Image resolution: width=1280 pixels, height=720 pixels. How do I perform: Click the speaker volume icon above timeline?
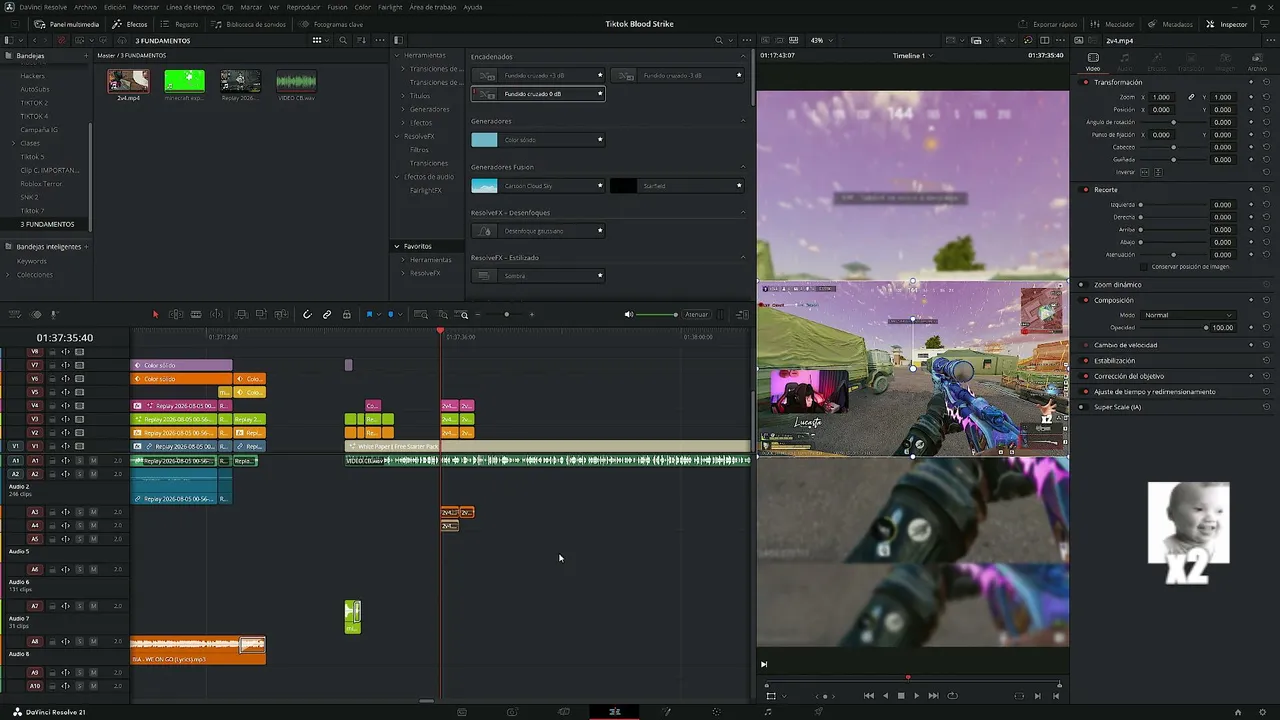[x=629, y=314]
